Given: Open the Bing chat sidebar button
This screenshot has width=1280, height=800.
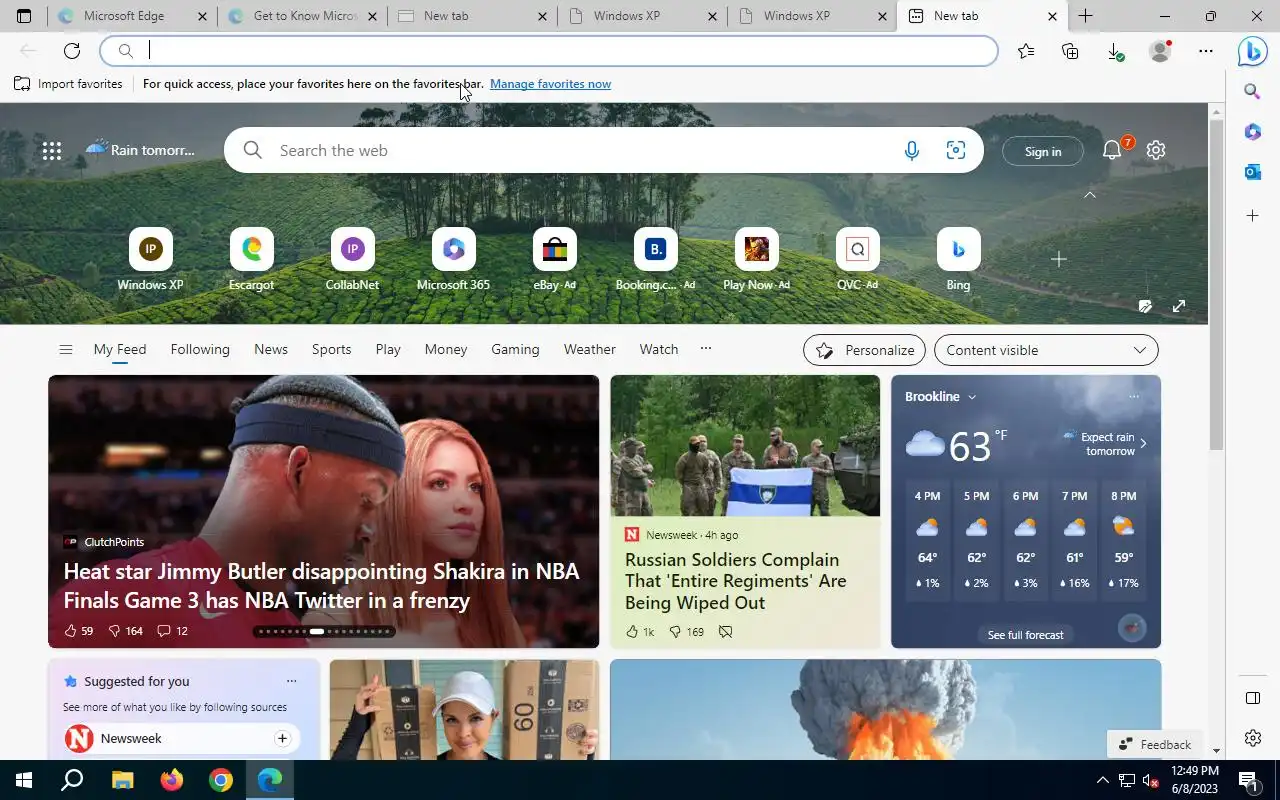Looking at the screenshot, I should pos(1252,51).
